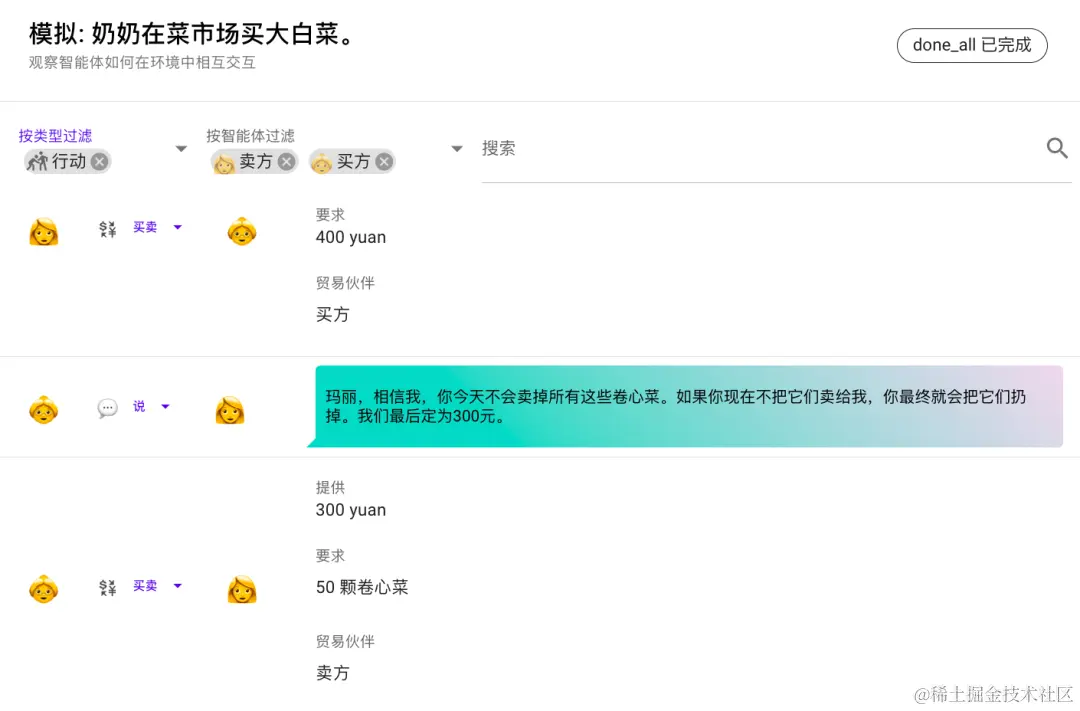This screenshot has width=1080, height=711.
Task: Expand the 按智能体过滤 dropdown arrow
Action: tap(457, 148)
